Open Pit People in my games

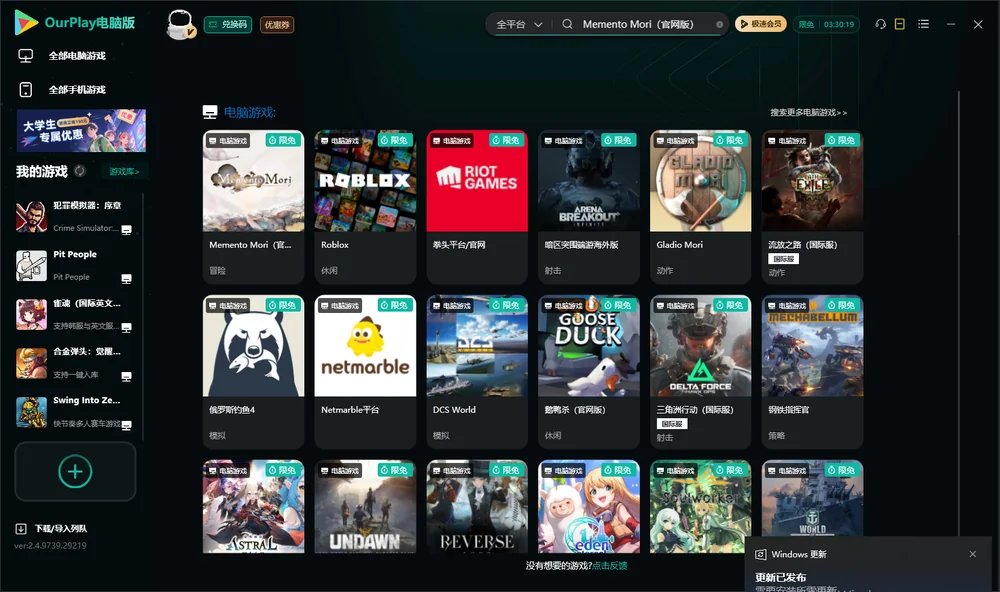pyautogui.click(x=75, y=265)
